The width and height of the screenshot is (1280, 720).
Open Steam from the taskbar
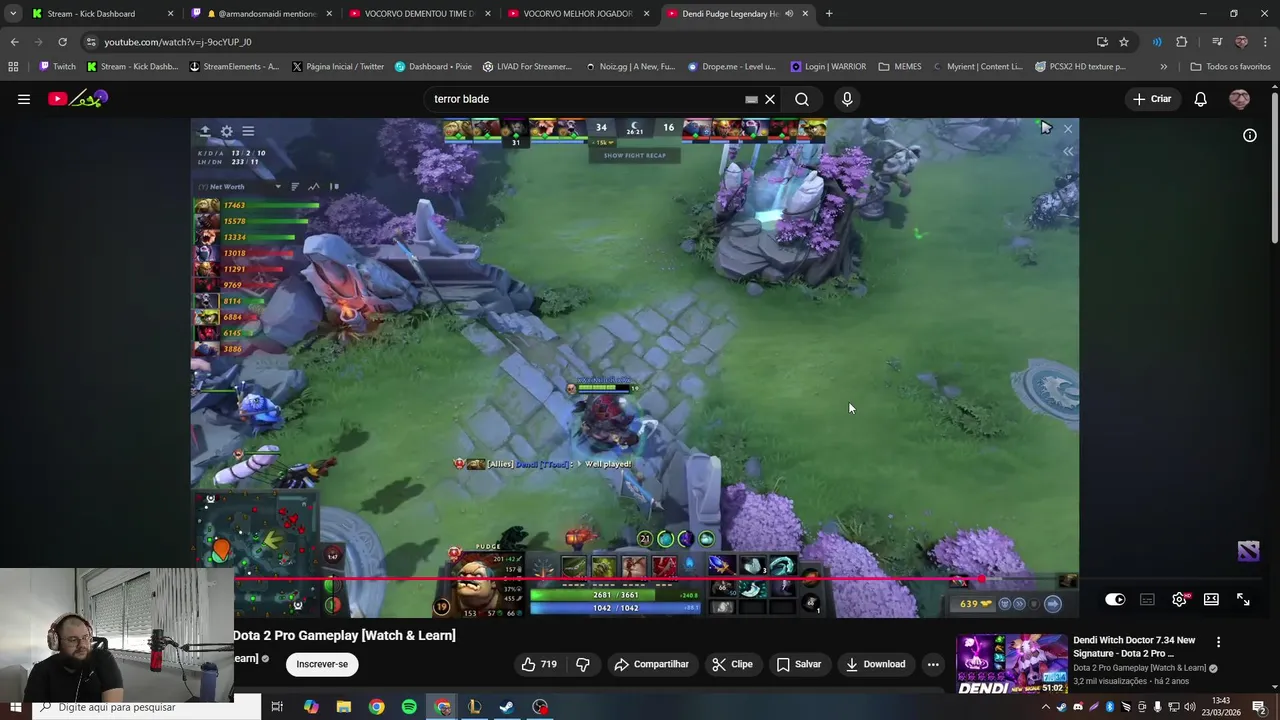pos(507,707)
